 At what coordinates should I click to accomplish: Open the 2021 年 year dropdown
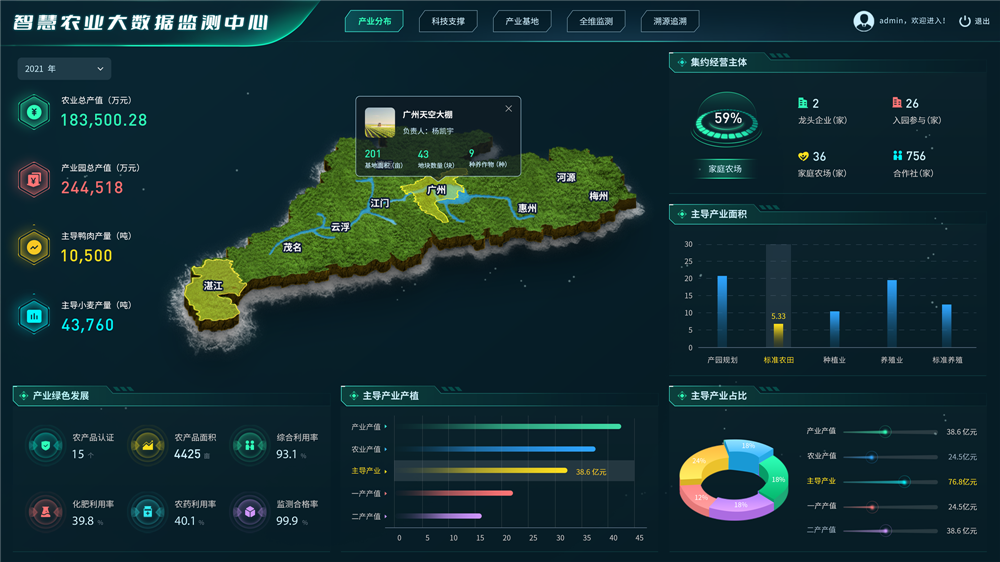click(64, 69)
